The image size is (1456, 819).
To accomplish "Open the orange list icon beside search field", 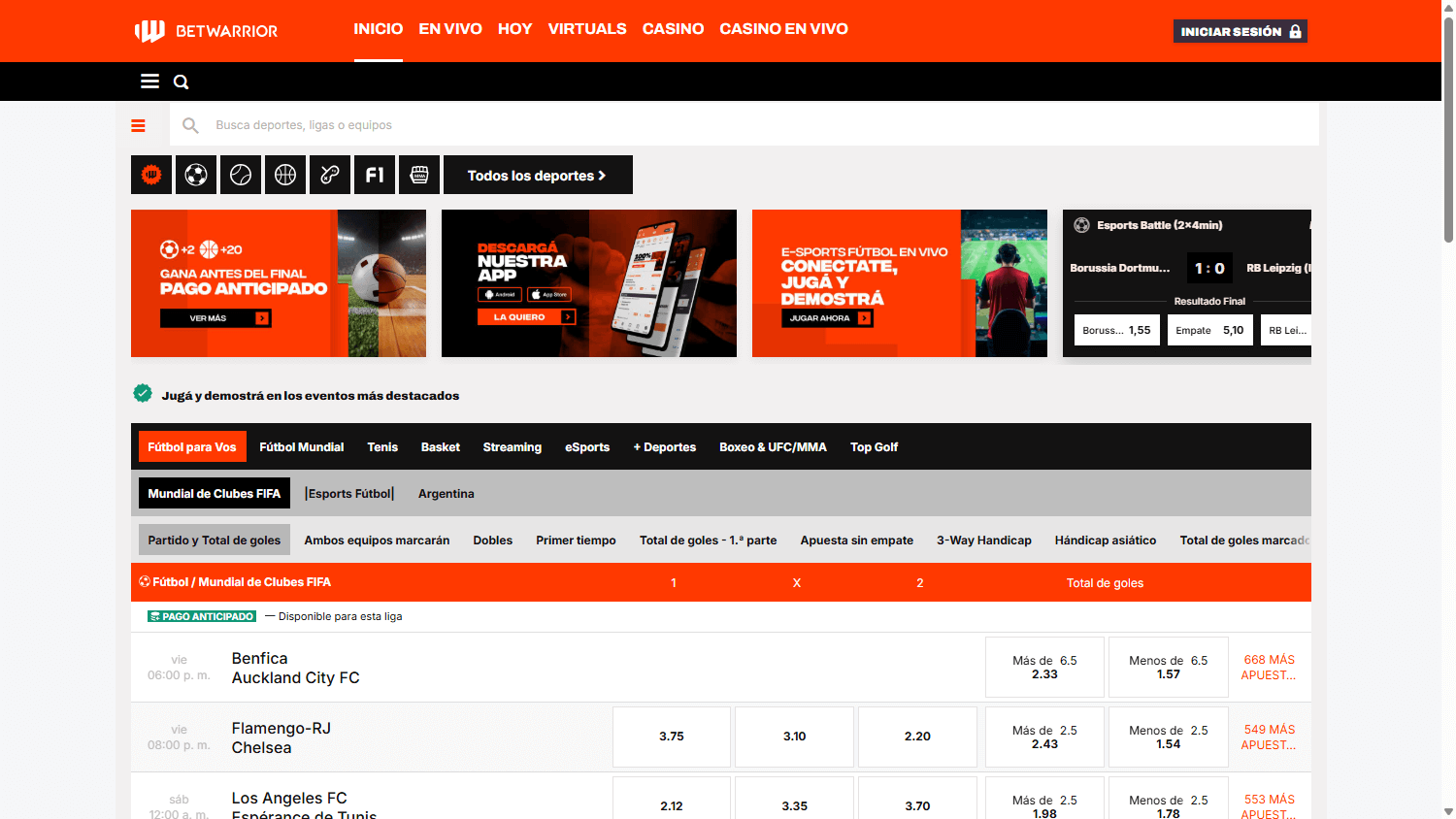I will coord(139,125).
